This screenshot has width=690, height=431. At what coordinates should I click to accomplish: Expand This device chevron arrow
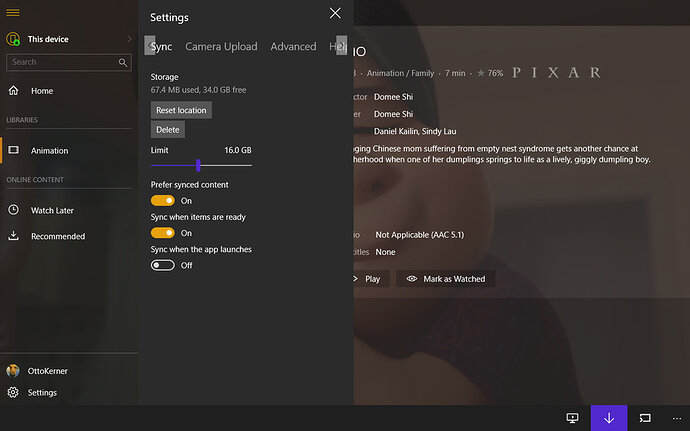[x=129, y=39]
